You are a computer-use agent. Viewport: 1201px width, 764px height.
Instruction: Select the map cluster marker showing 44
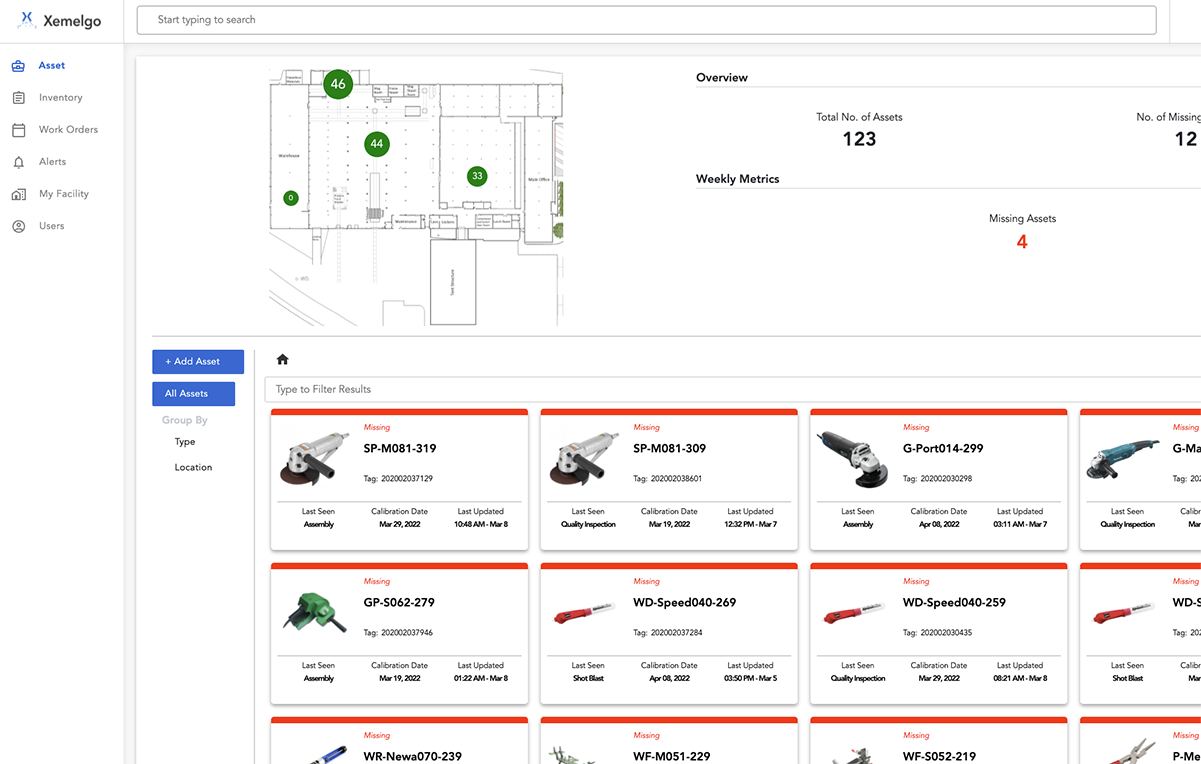[376, 144]
